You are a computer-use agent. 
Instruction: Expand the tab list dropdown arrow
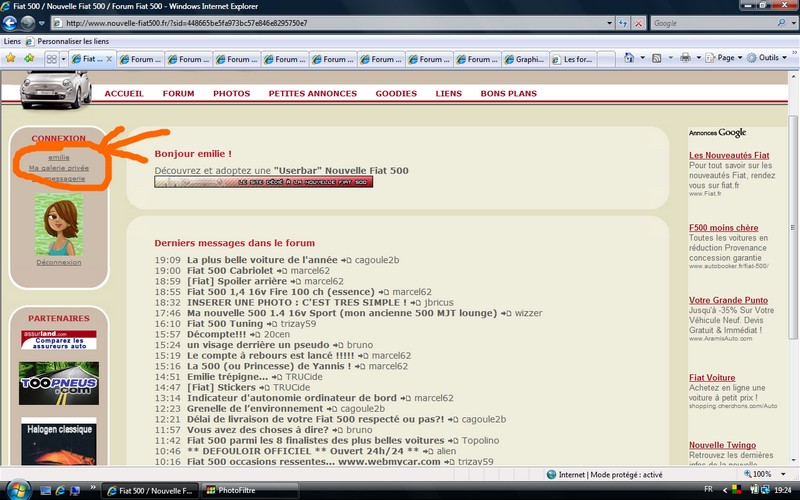tap(63, 59)
